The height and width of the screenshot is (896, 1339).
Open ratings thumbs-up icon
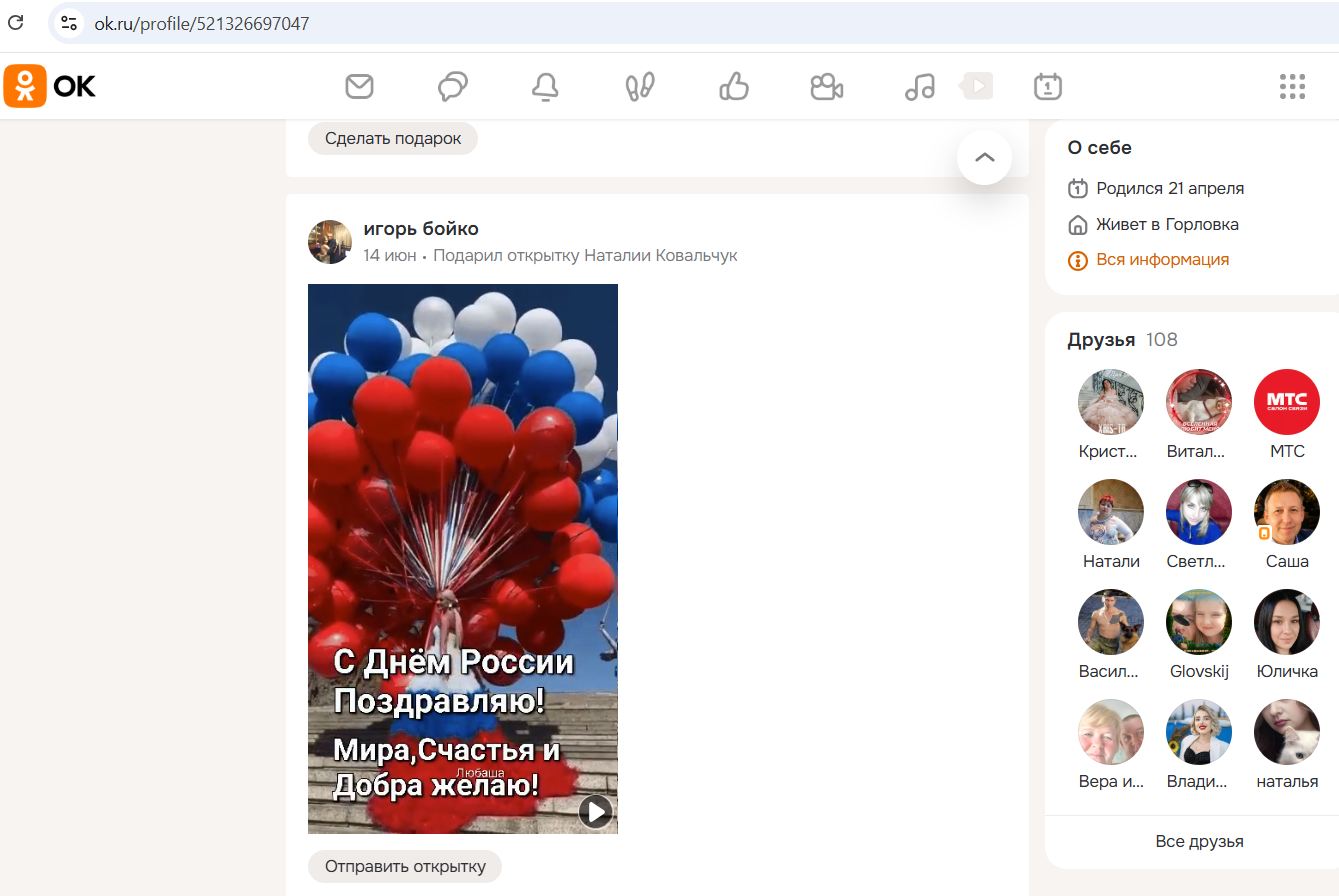click(x=734, y=87)
